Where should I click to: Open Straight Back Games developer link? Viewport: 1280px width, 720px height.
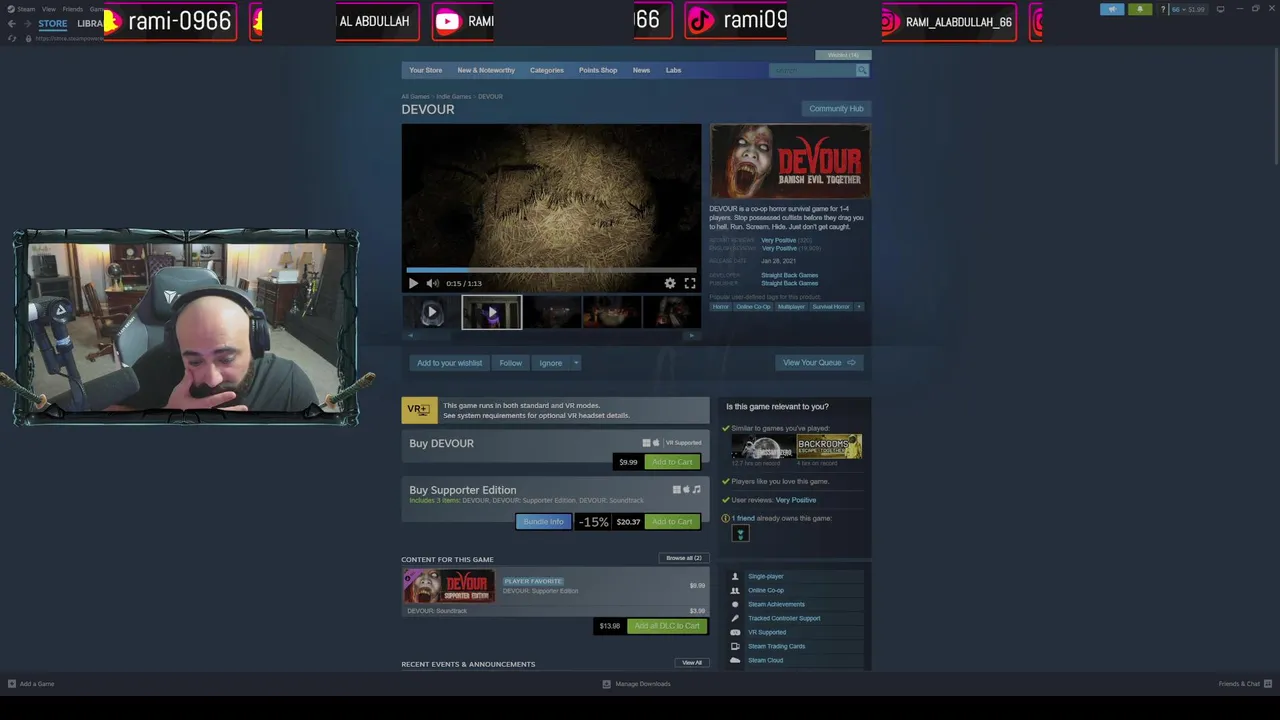pos(789,275)
